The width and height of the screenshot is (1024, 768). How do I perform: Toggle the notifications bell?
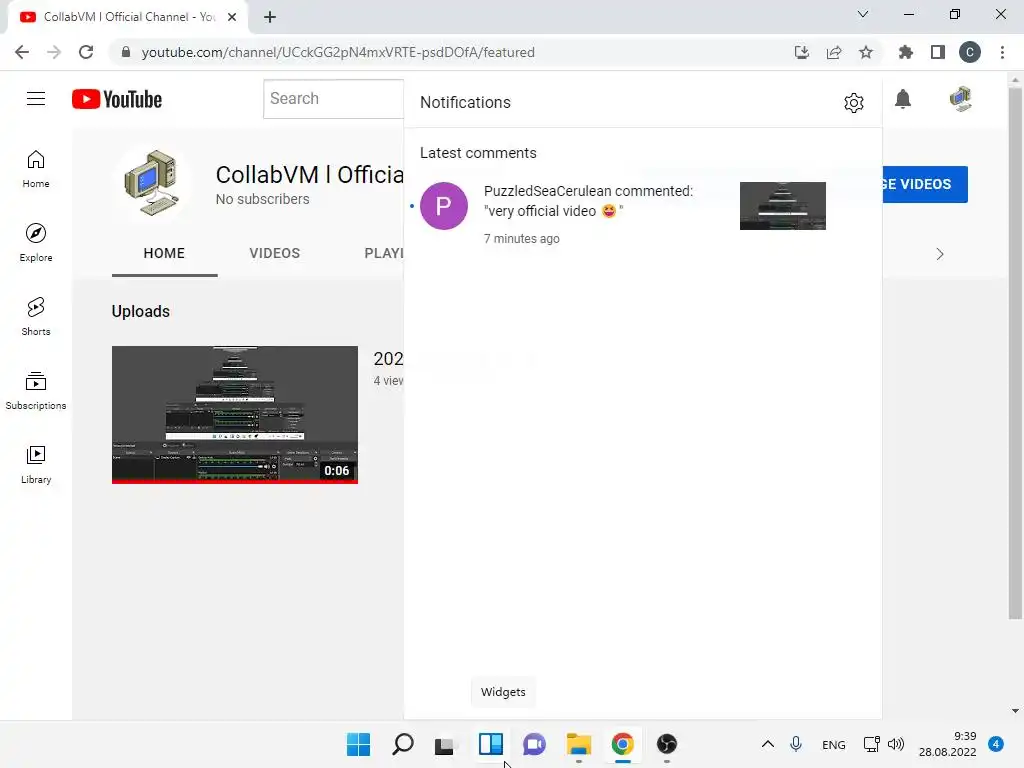pos(903,99)
